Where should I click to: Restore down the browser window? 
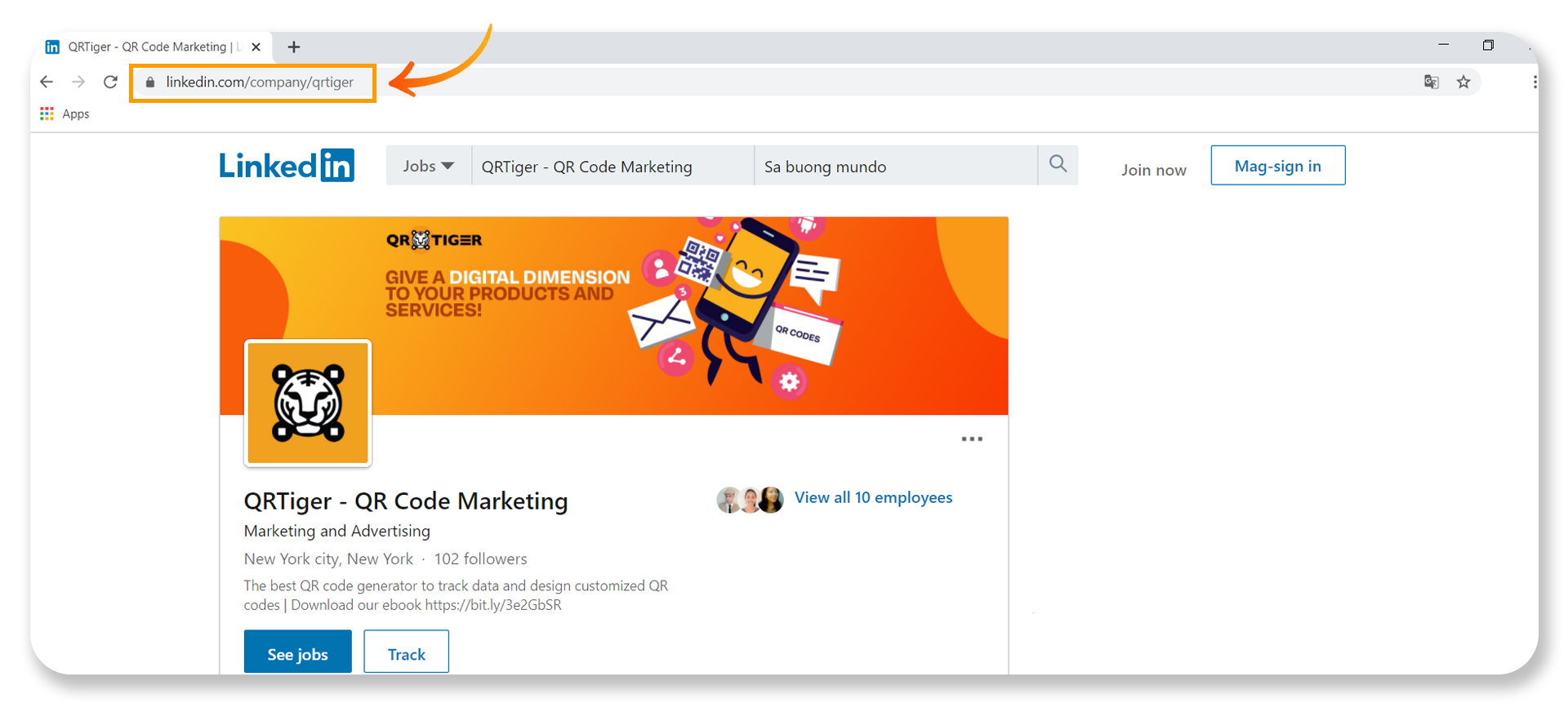(1488, 45)
